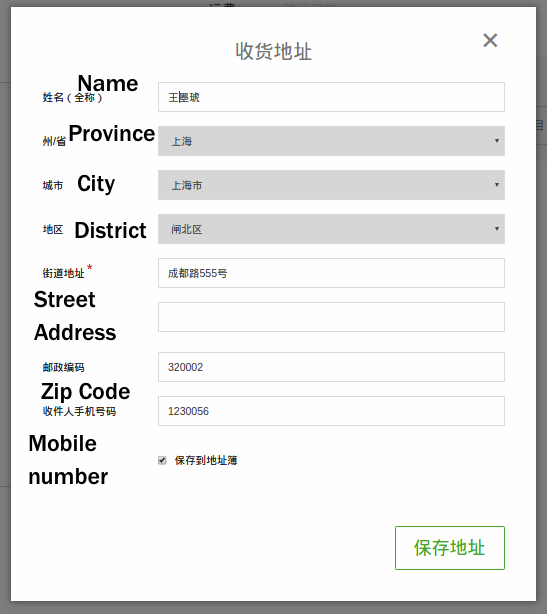This screenshot has width=547, height=614.
Task: Close the 收货地址 dialog with X icon
Action: (490, 40)
